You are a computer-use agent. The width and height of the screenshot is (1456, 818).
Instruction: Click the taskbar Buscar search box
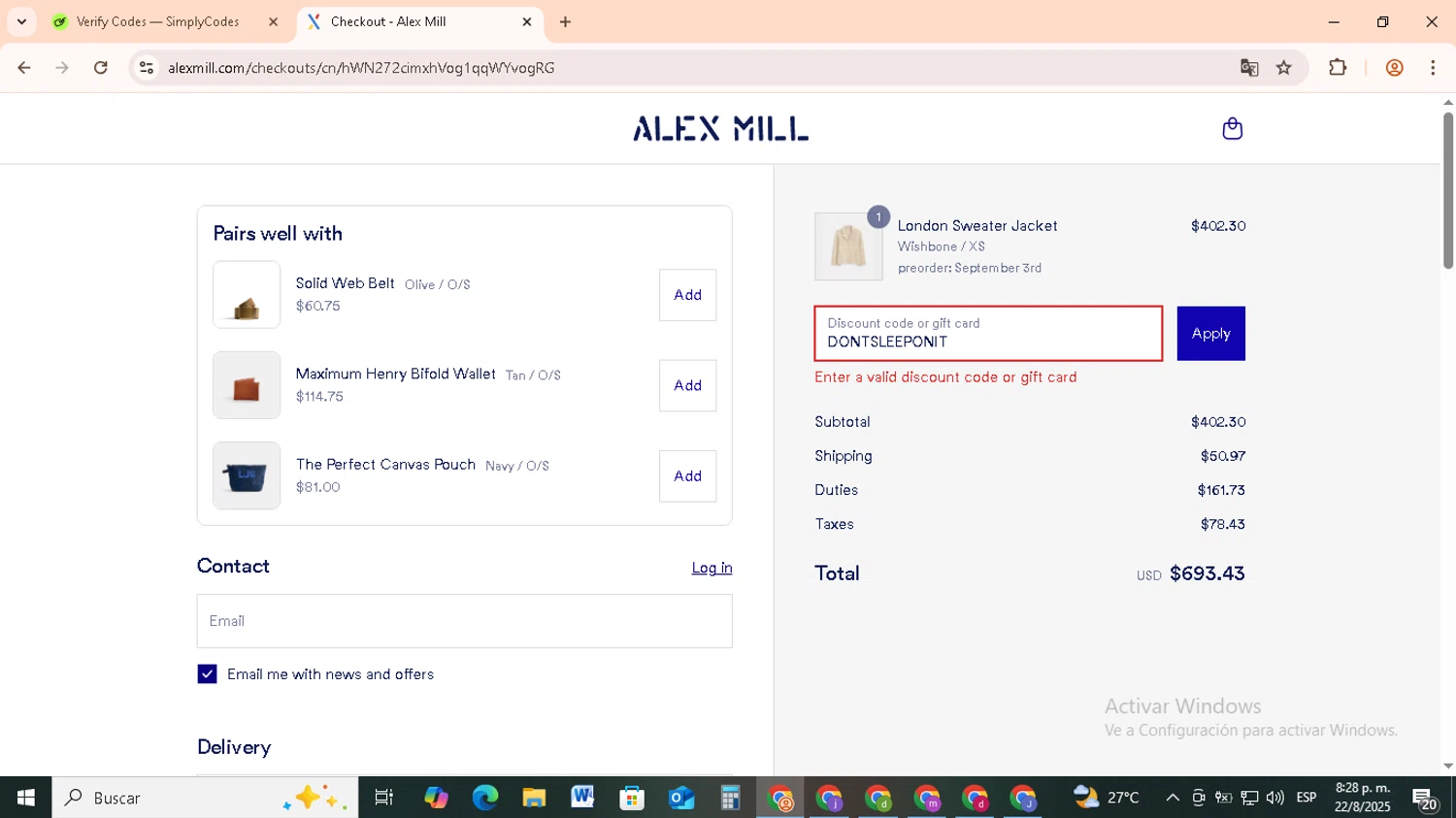pyautogui.click(x=205, y=798)
